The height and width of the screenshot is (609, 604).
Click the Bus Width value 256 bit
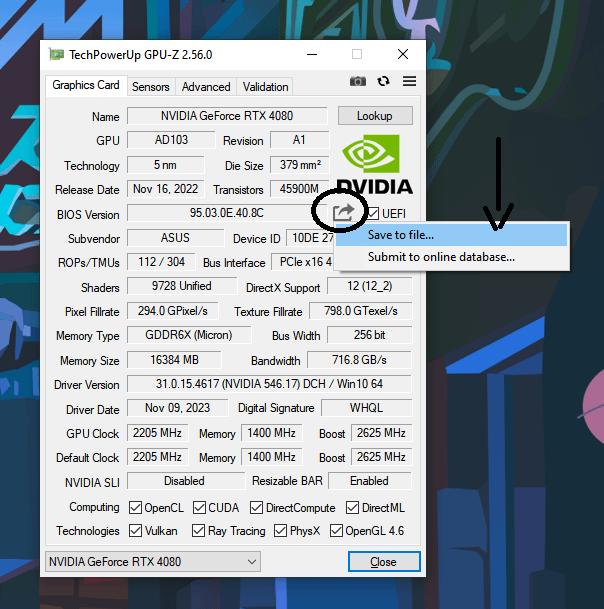[x=369, y=335]
